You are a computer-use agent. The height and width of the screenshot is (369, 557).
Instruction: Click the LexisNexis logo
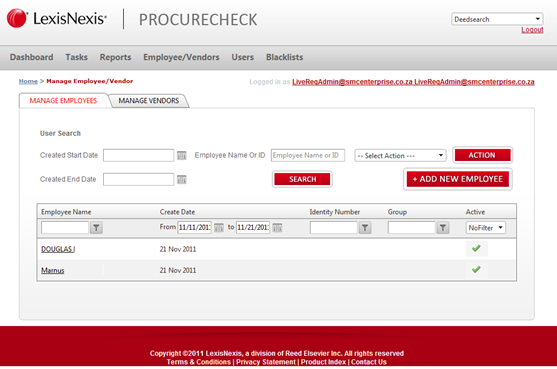click(56, 18)
